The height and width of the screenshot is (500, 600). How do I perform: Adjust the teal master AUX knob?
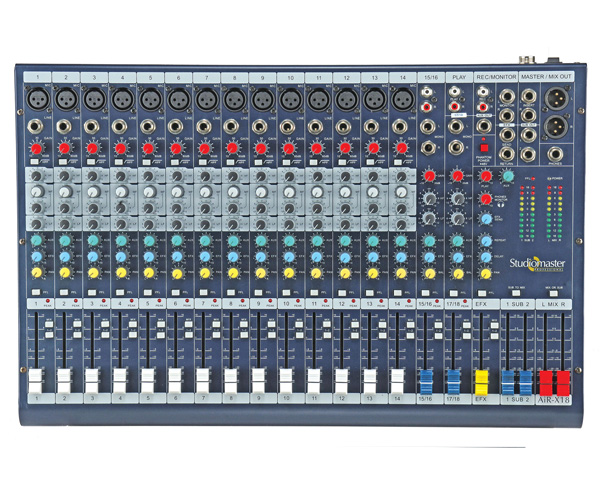point(508,176)
